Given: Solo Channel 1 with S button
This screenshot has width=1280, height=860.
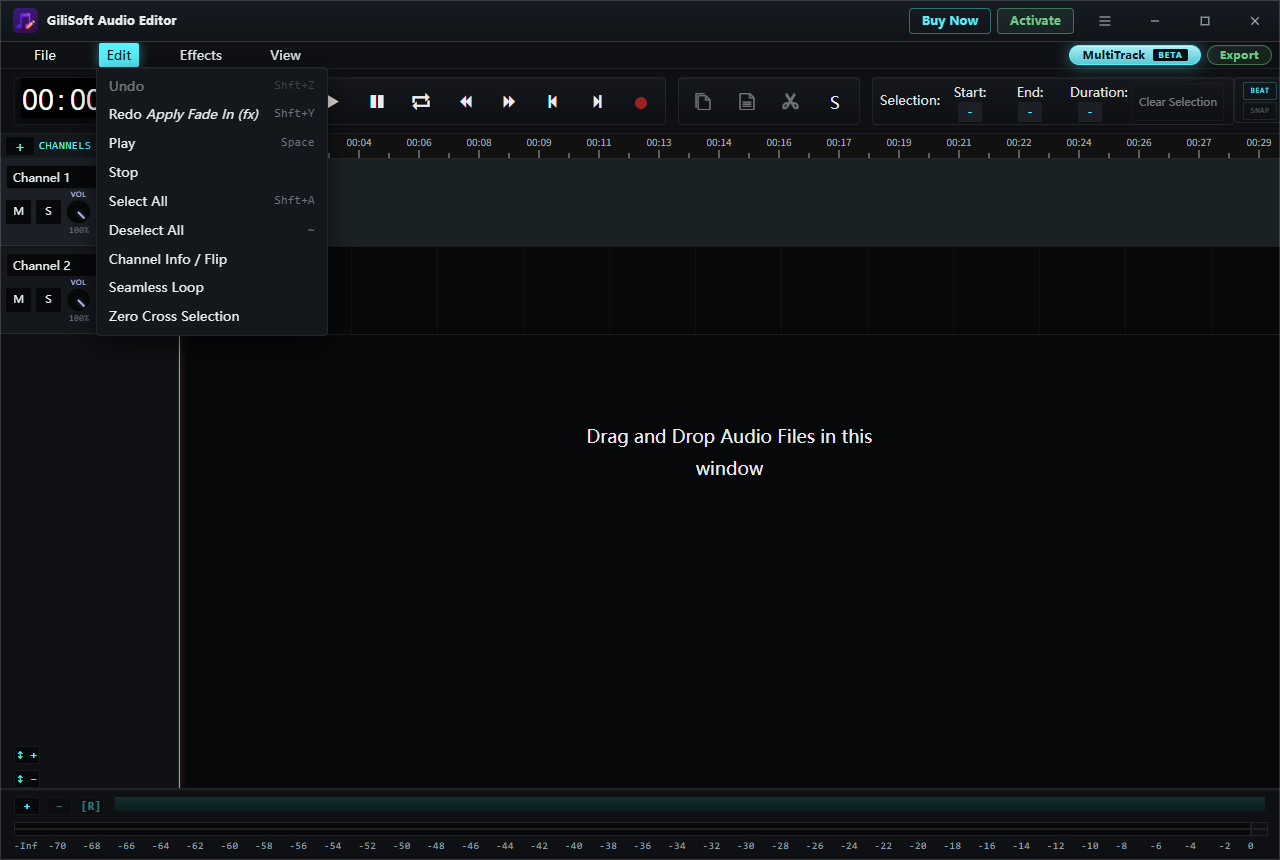Looking at the screenshot, I should tap(48, 211).
